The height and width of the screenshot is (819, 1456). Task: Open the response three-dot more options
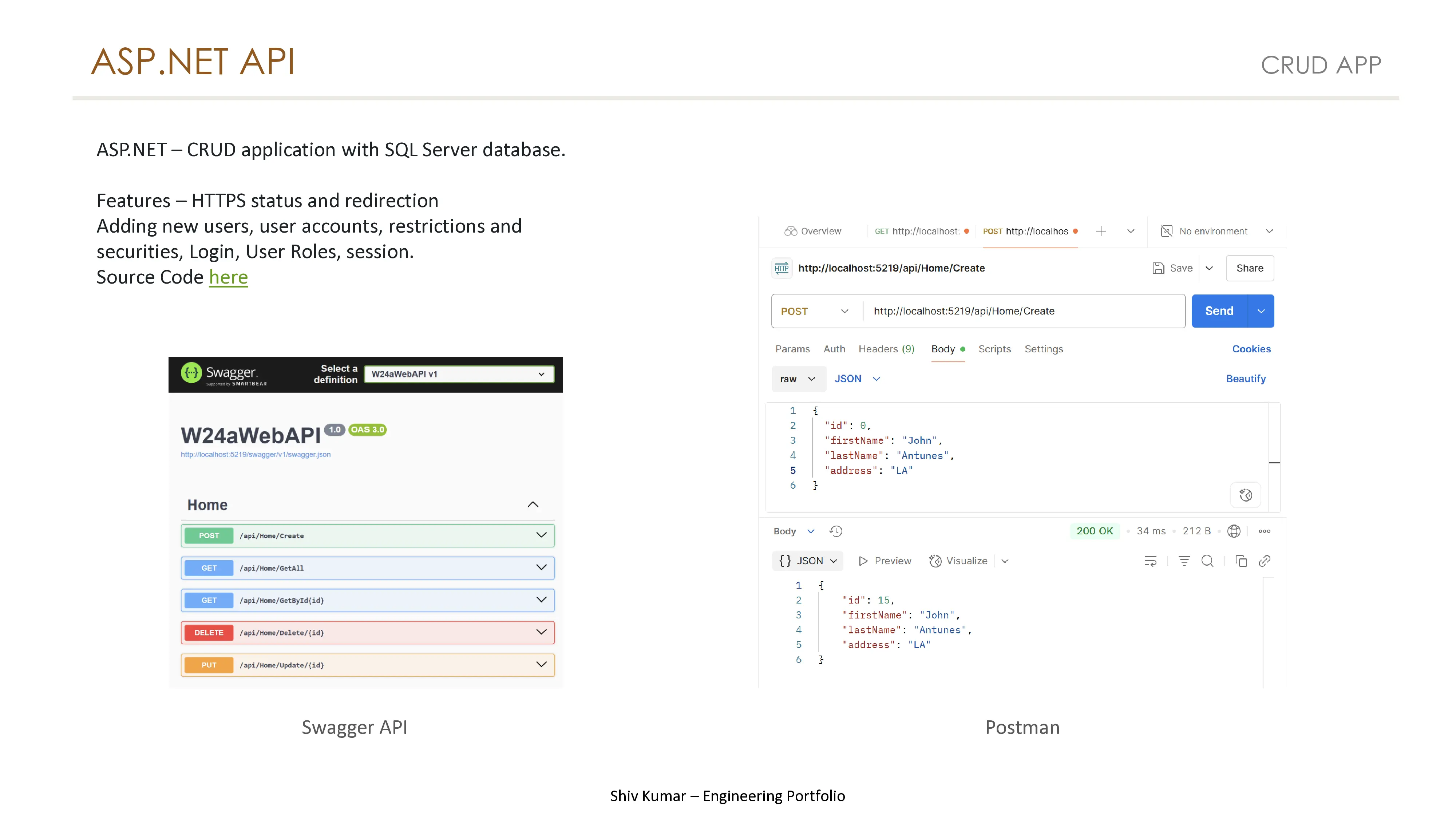pos(1265,531)
